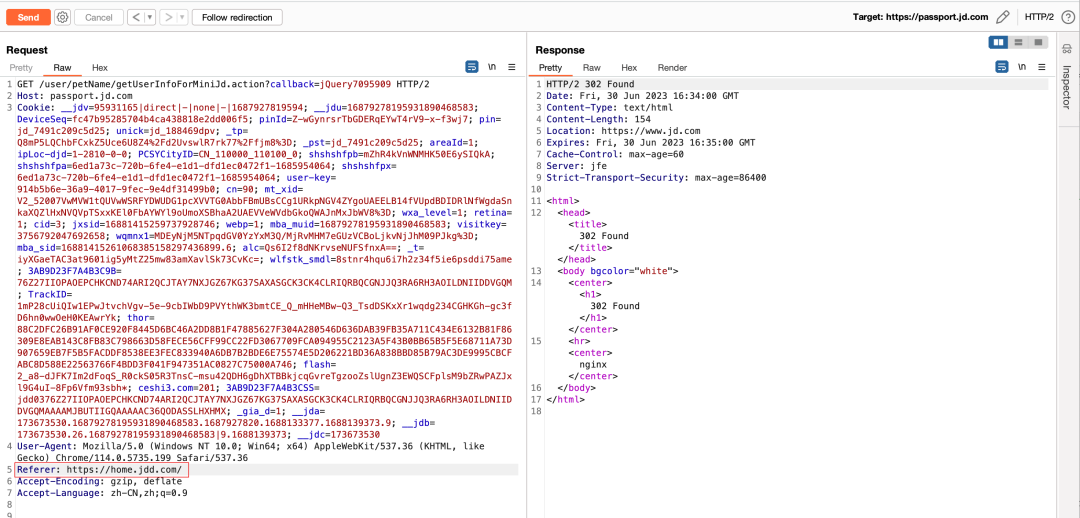Click the nginx text in response body
The height and width of the screenshot is (518, 1080).
point(593,364)
